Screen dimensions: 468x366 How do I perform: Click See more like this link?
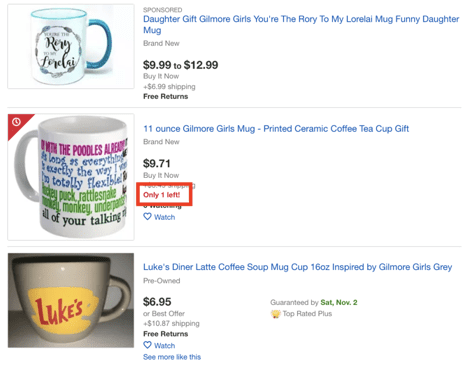click(172, 357)
